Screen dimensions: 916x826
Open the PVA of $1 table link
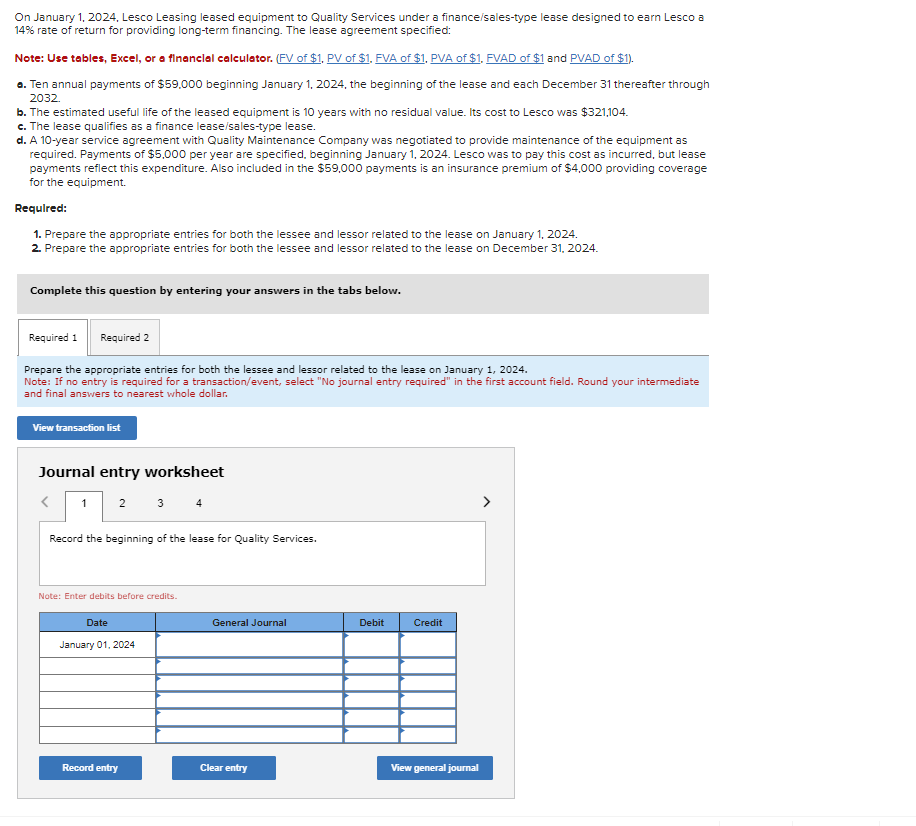click(456, 58)
